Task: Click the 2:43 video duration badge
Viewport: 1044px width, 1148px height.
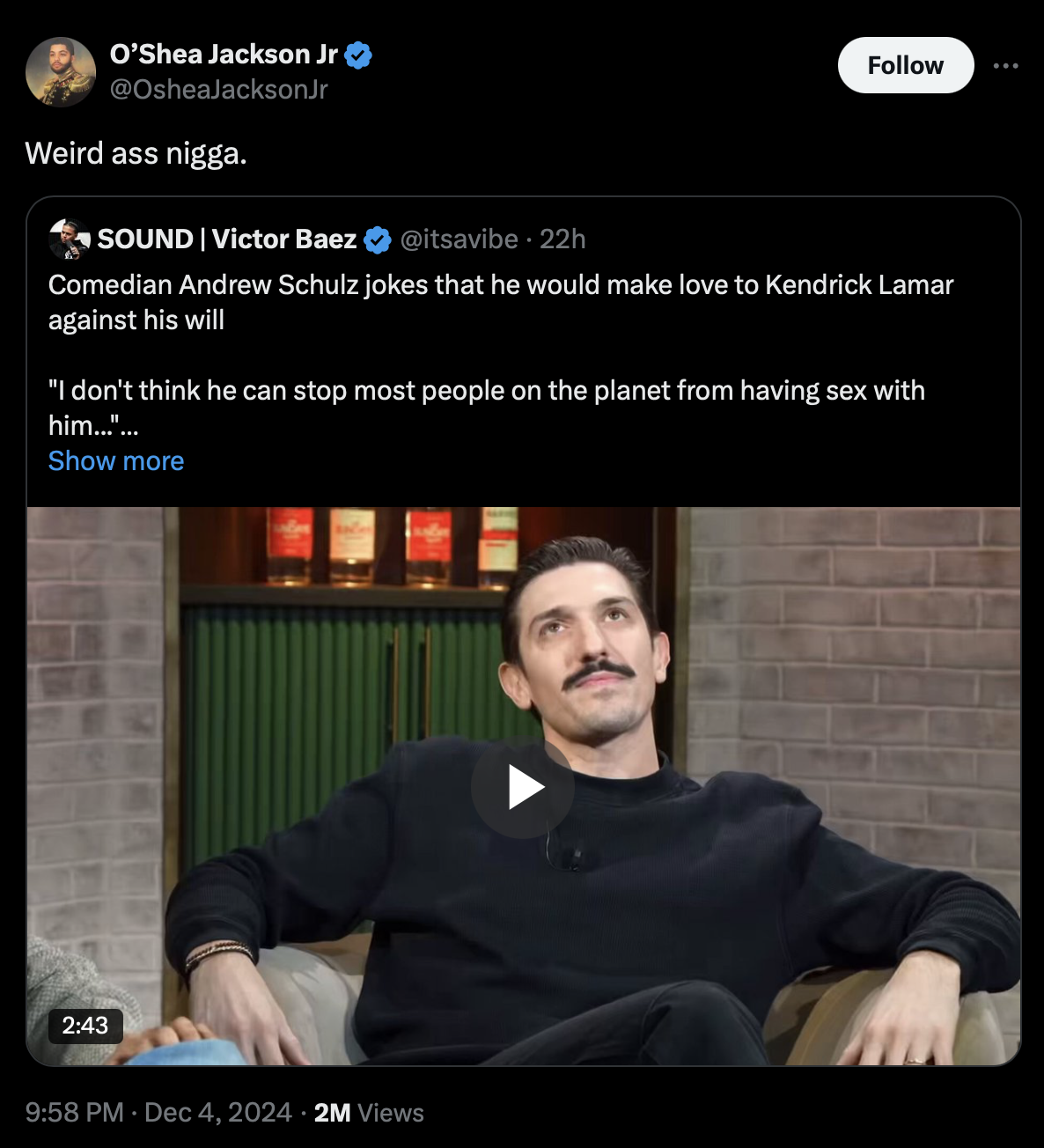Action: [x=85, y=1025]
